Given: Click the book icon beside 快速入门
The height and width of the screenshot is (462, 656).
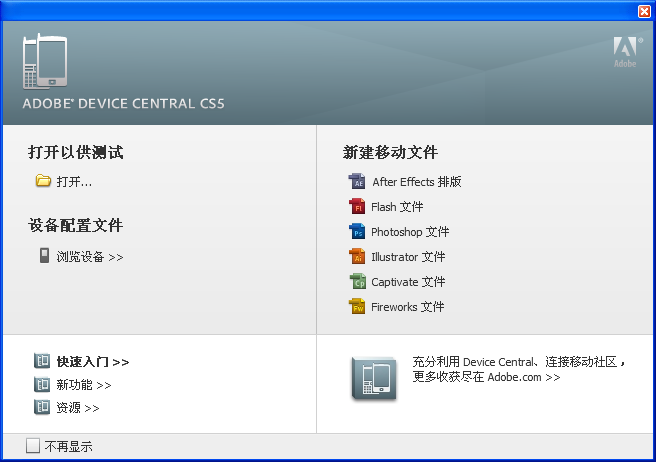Looking at the screenshot, I should coord(42,360).
